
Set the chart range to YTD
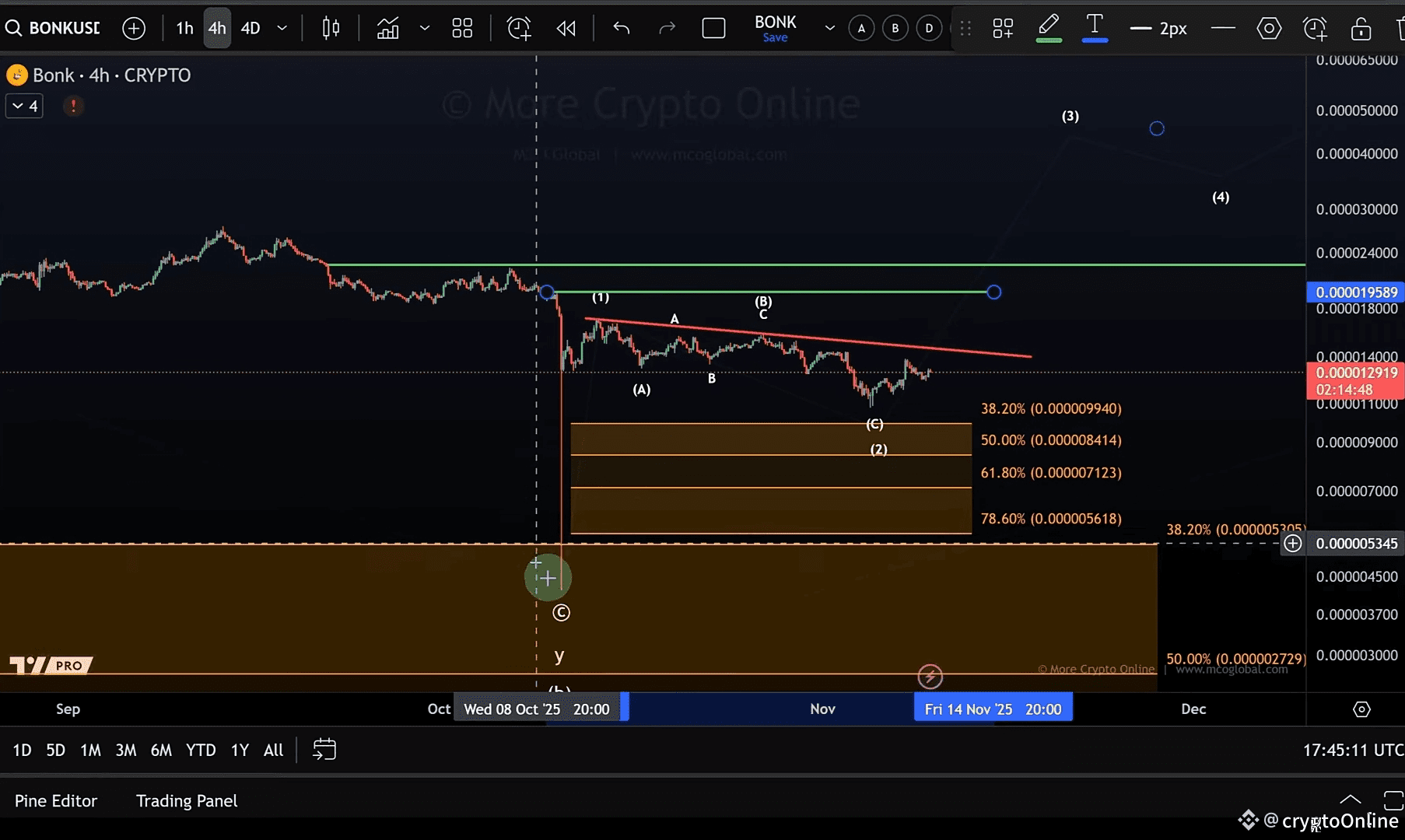tap(201, 750)
